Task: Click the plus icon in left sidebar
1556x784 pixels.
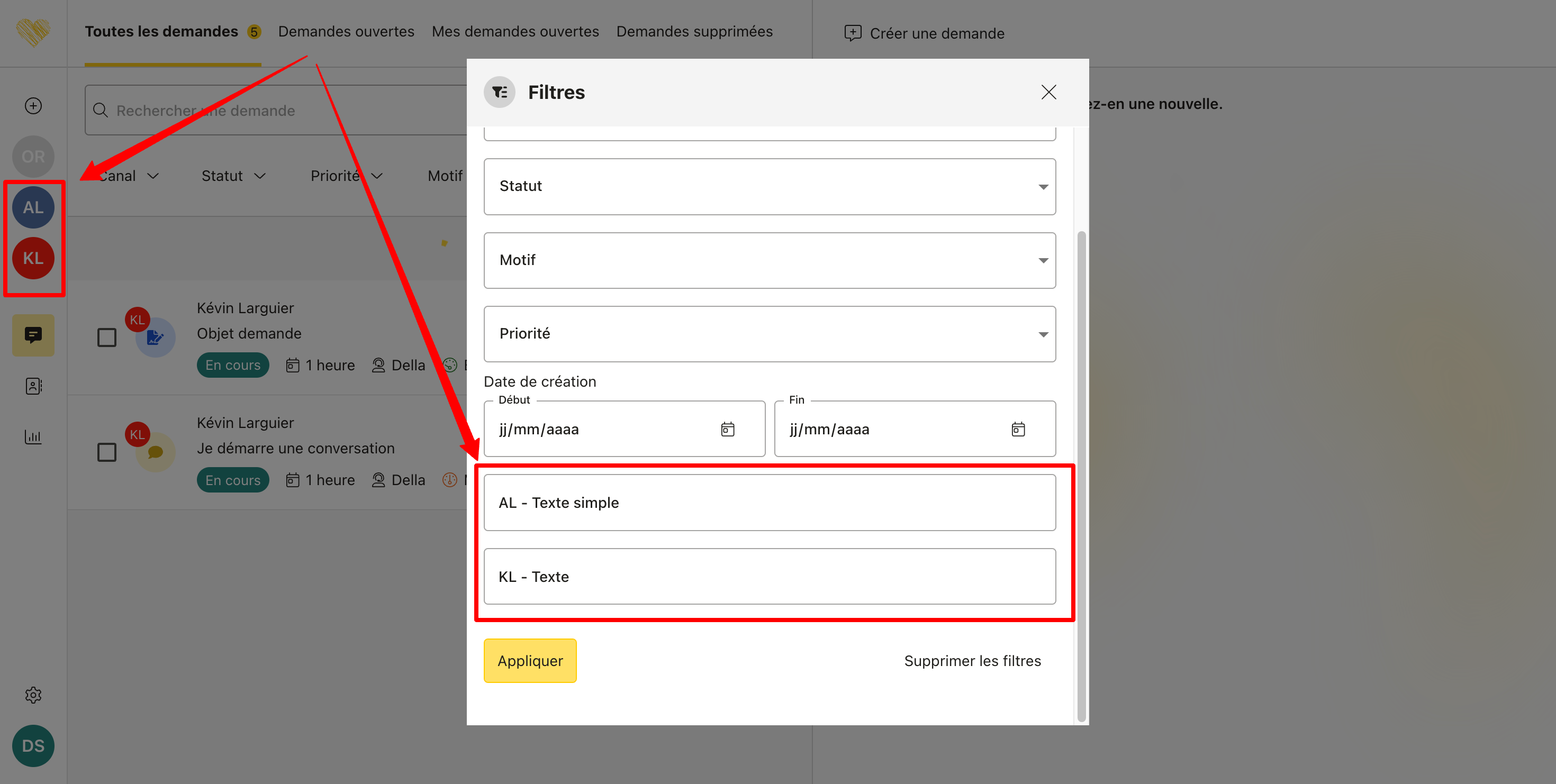Action: (x=33, y=106)
